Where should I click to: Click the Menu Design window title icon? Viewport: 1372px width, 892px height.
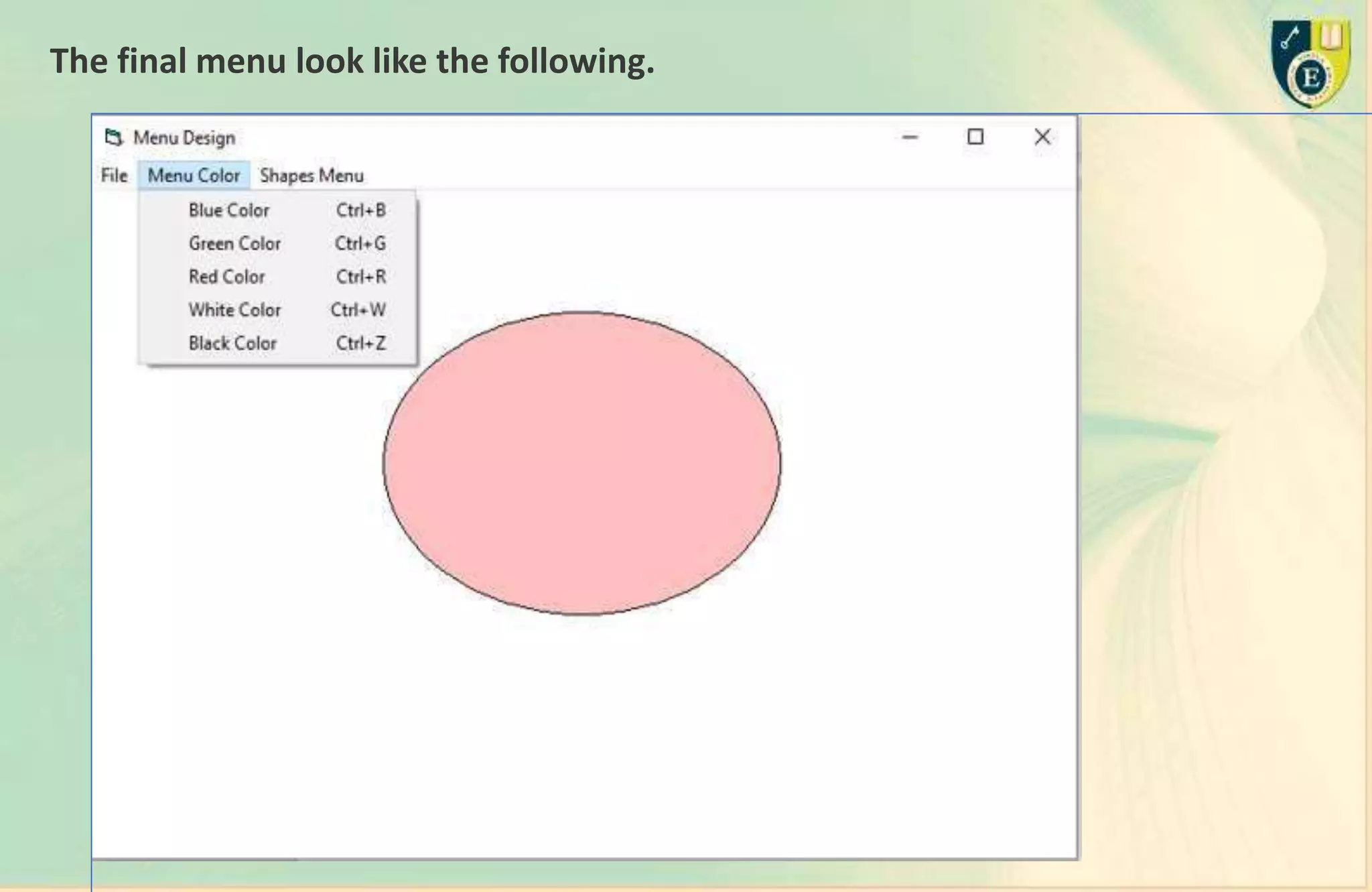(114, 137)
